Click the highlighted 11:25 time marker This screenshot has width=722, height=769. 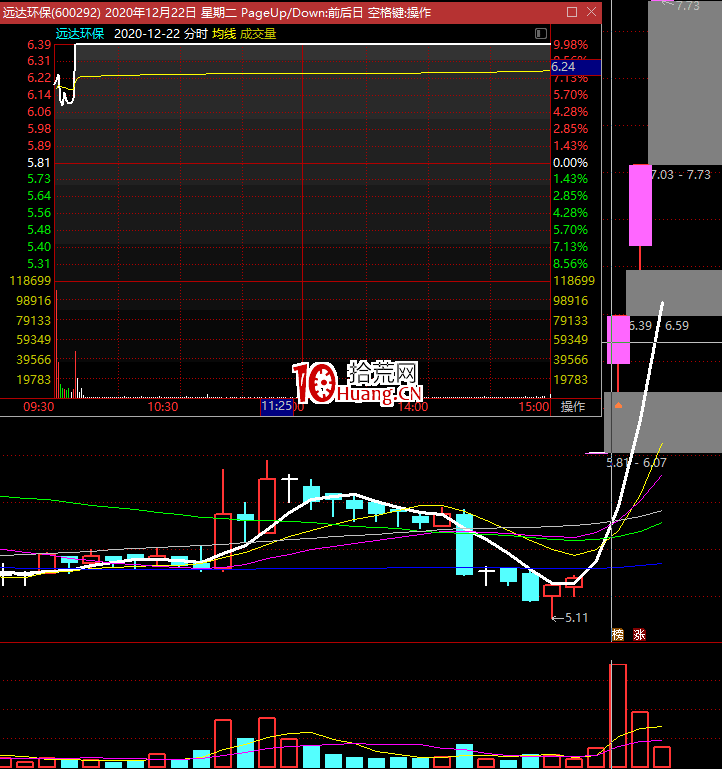pyautogui.click(x=277, y=406)
